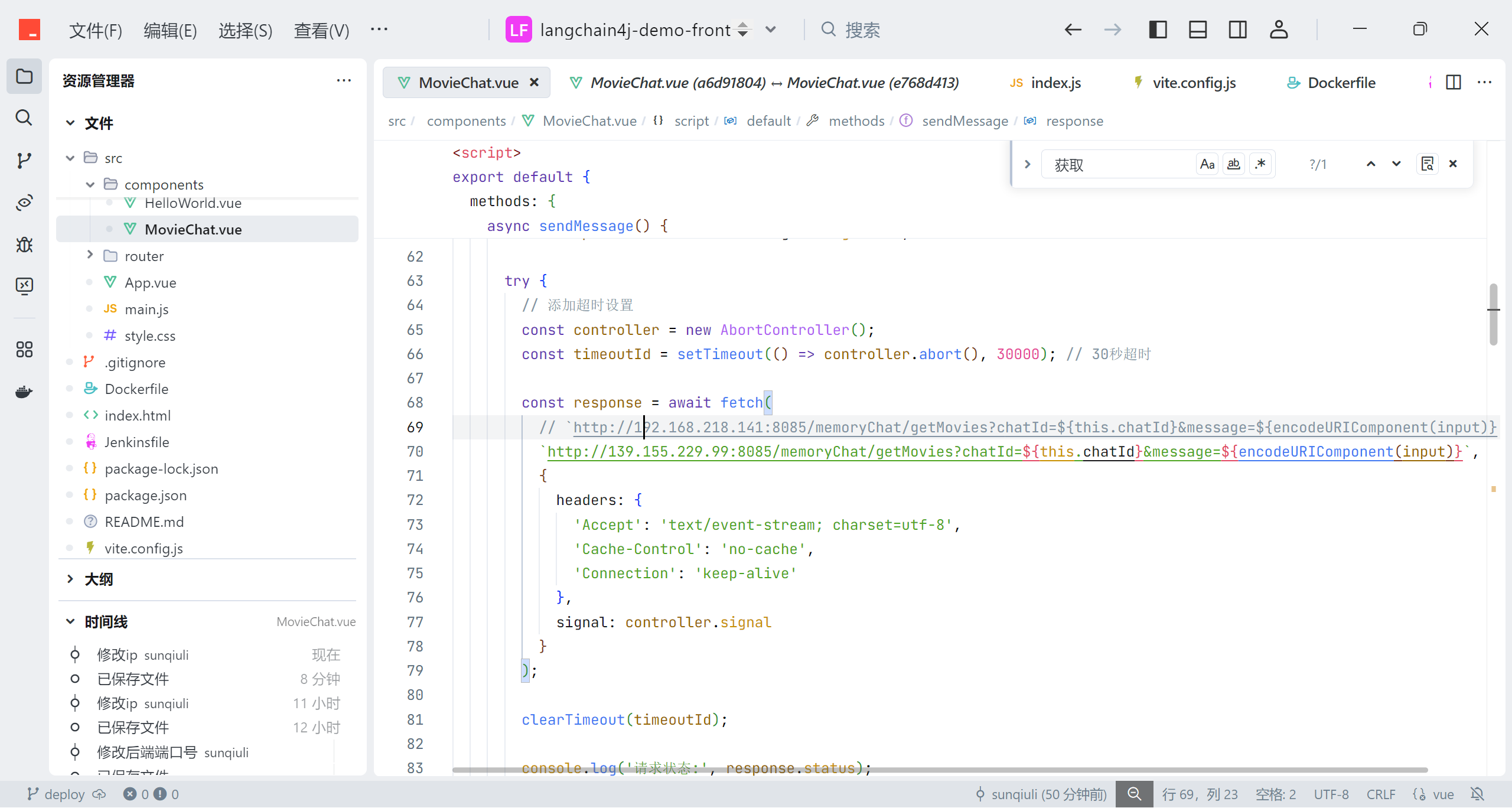Switch to the Dockerfile tab
Image resolution: width=1512 pixels, height=808 pixels.
(x=1341, y=83)
